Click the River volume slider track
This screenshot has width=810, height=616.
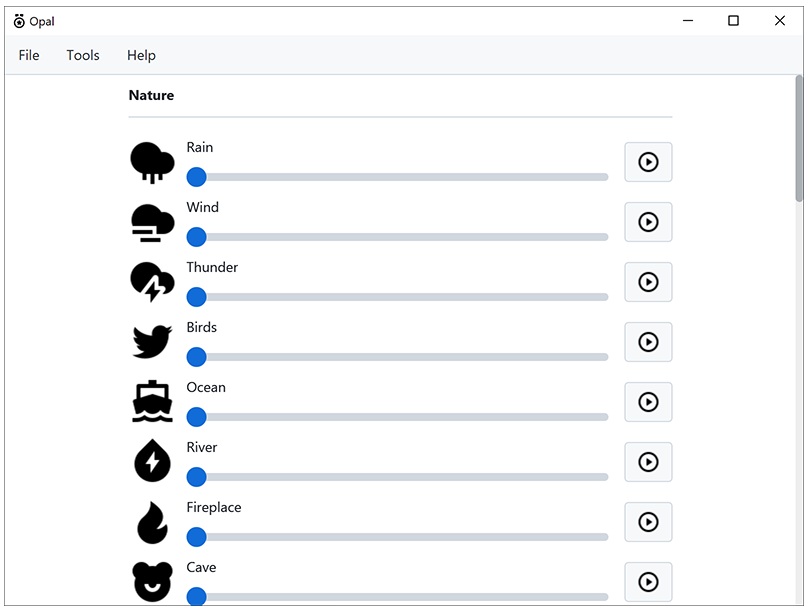[x=400, y=477]
